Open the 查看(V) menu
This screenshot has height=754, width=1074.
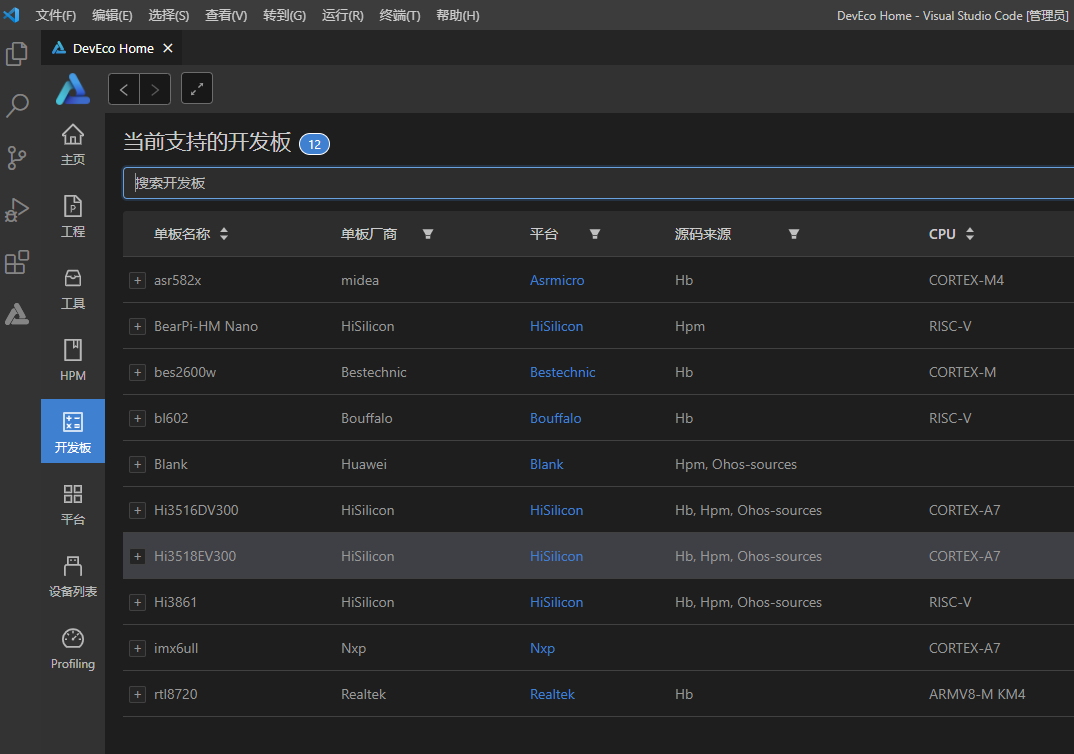point(226,16)
